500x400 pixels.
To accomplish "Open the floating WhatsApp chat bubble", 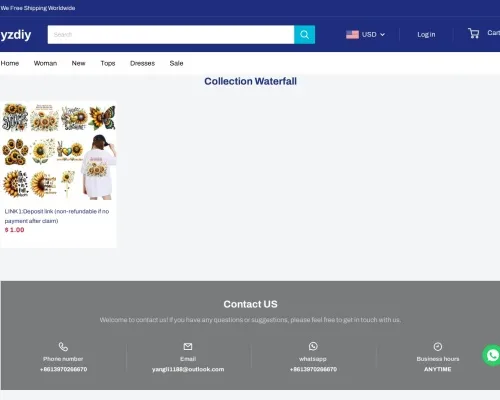I will (x=492, y=355).
